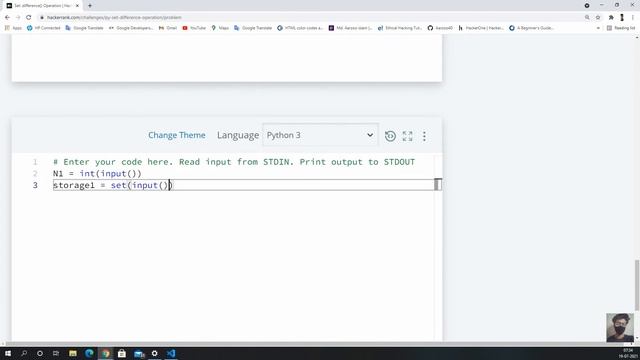The height and width of the screenshot is (360, 640).
Task: Open File Explorer from taskbar
Action: point(73,353)
